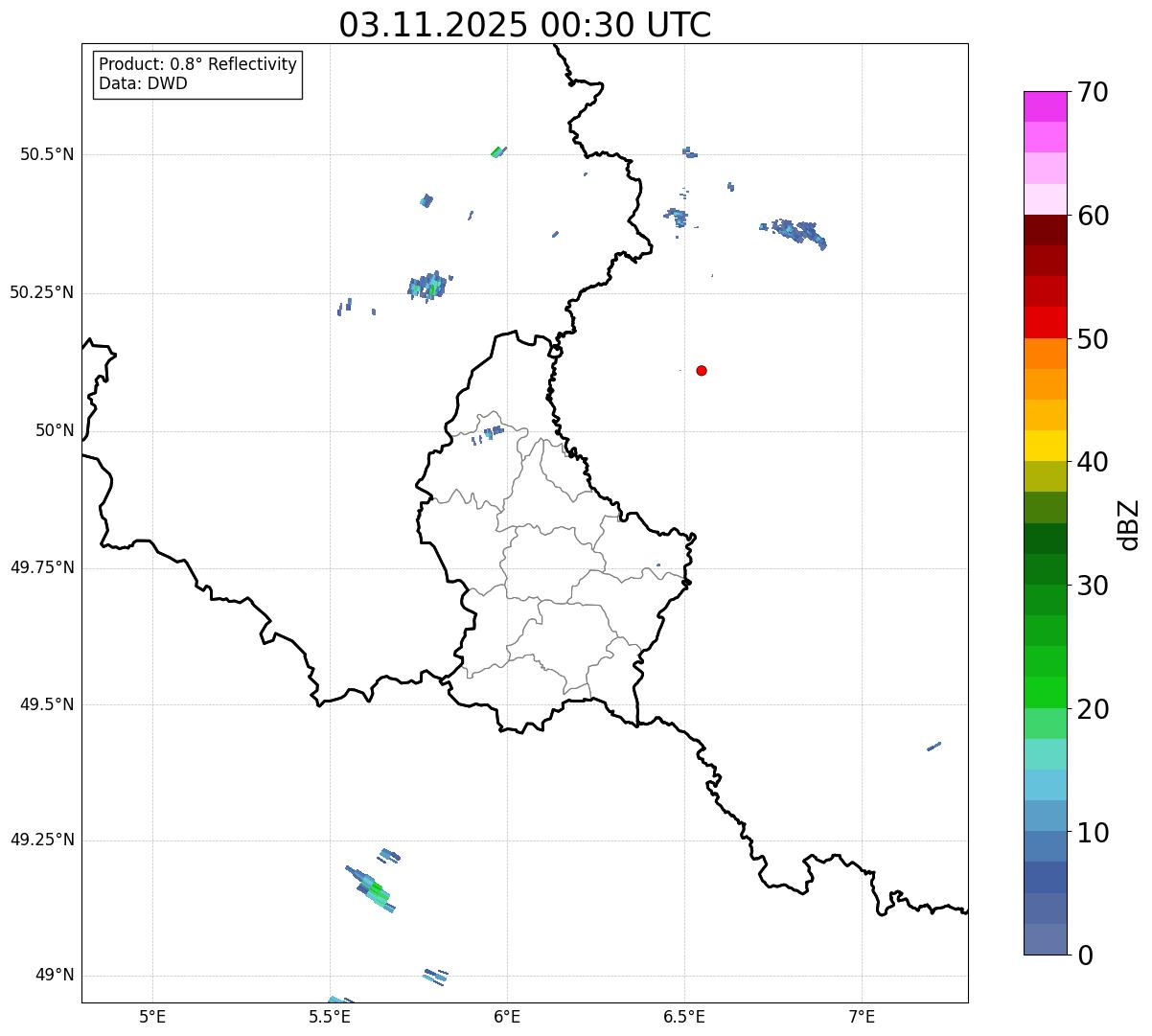
Task: Click the 5°E longitude label
Action: (152, 1017)
